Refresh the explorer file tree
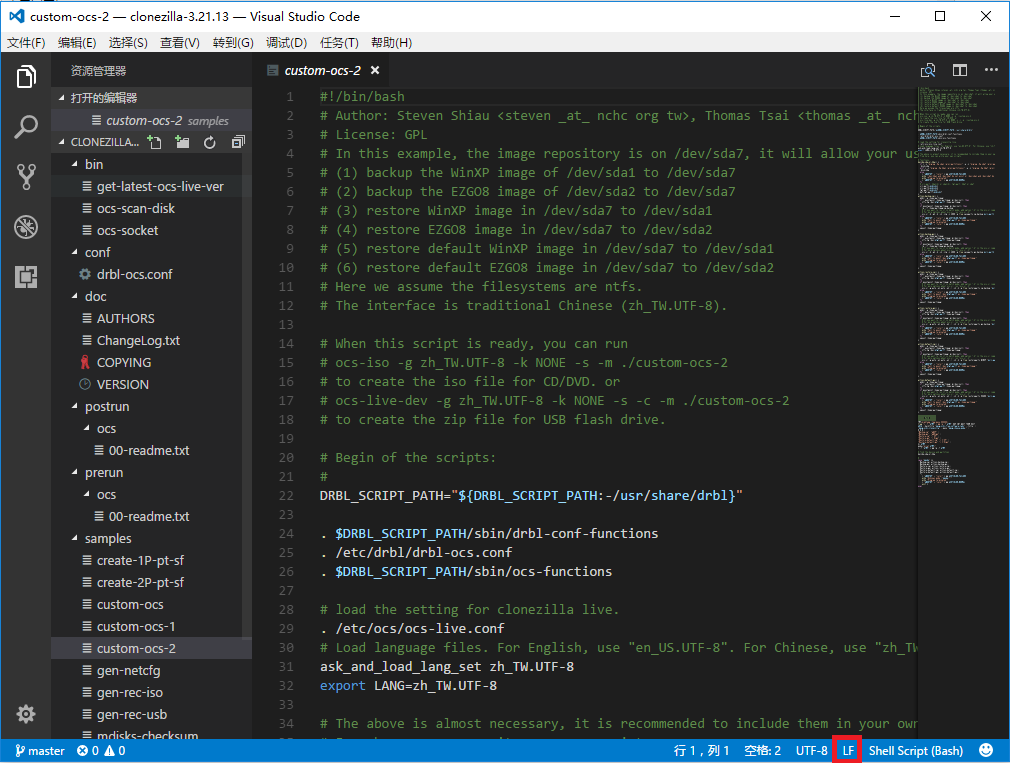This screenshot has width=1010, height=763. click(x=210, y=142)
